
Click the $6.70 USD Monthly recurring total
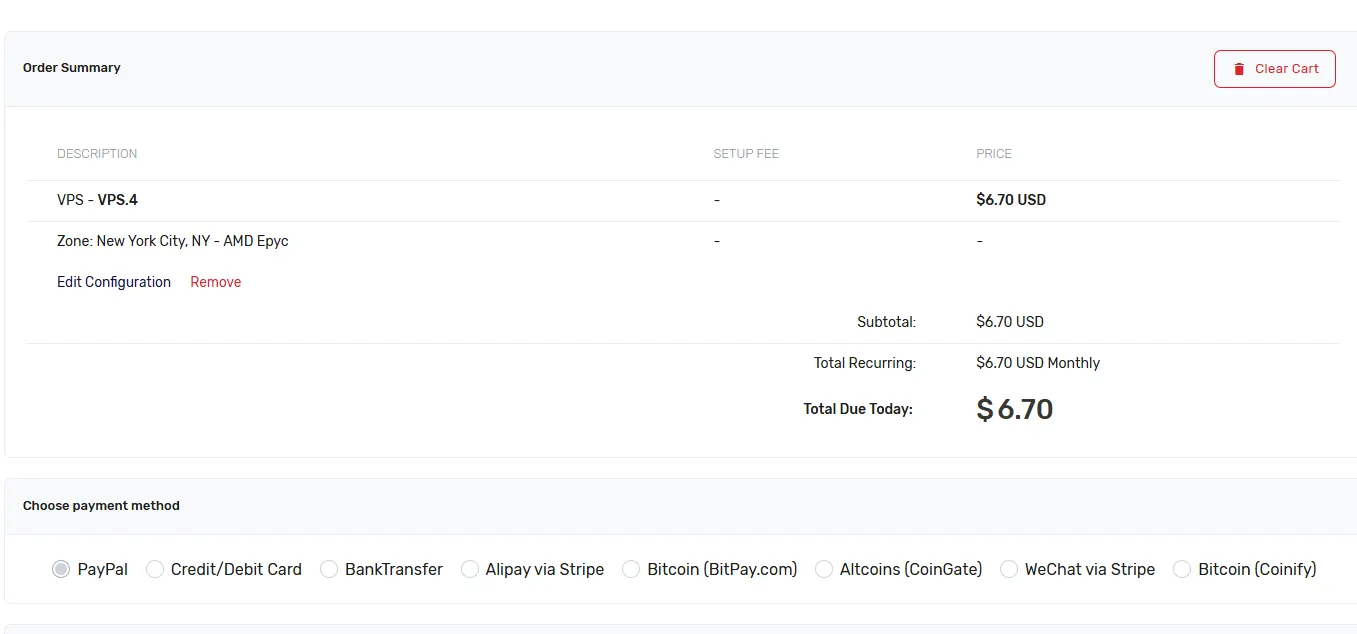pyautogui.click(x=1038, y=363)
